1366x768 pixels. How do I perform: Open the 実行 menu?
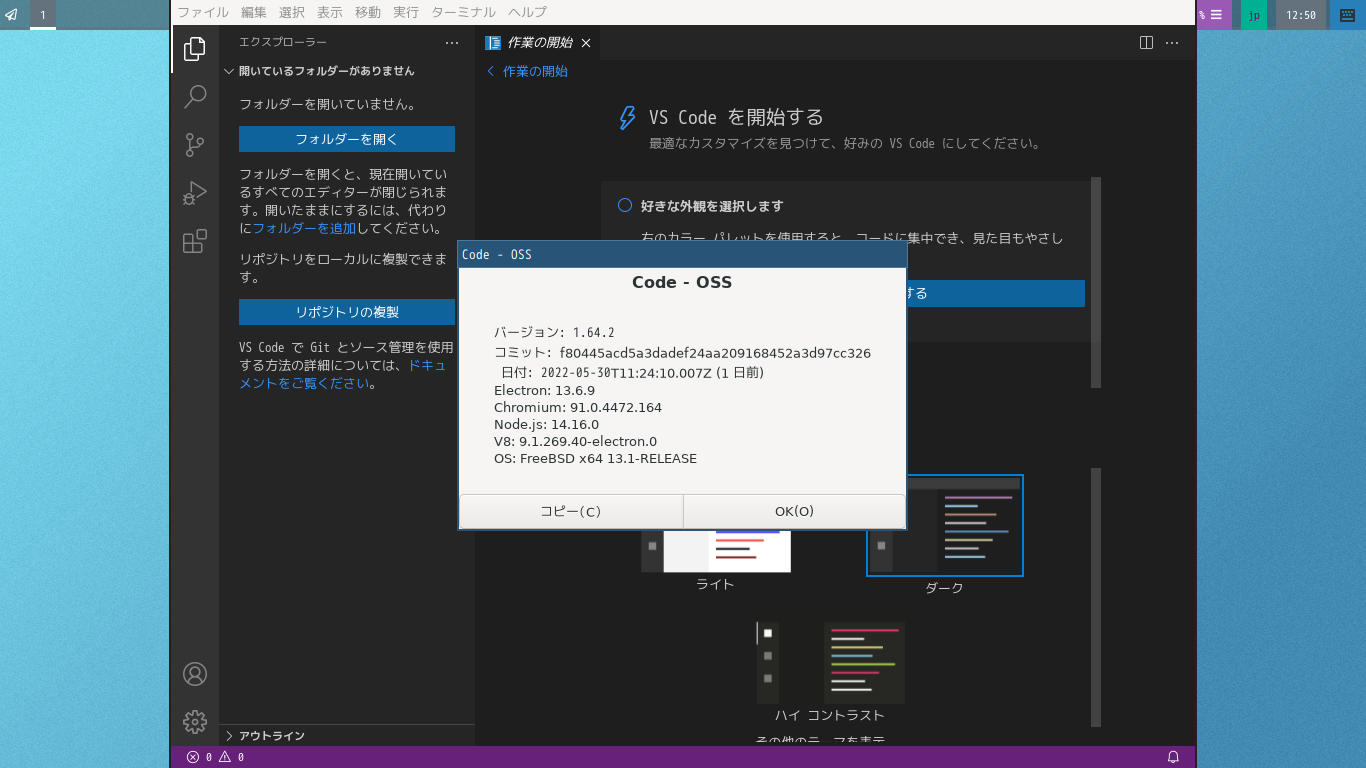[406, 12]
